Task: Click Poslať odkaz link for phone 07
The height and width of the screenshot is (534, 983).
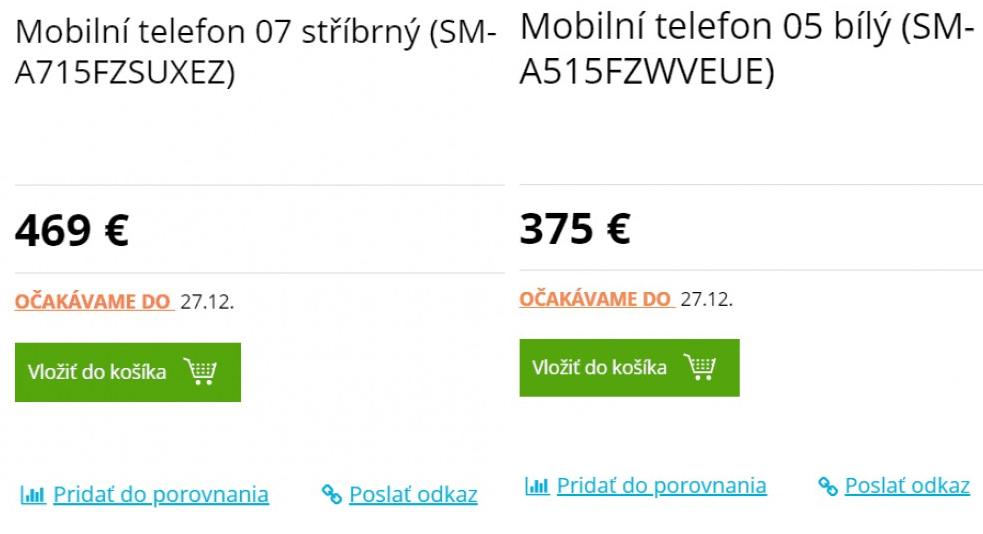Action: point(413,495)
